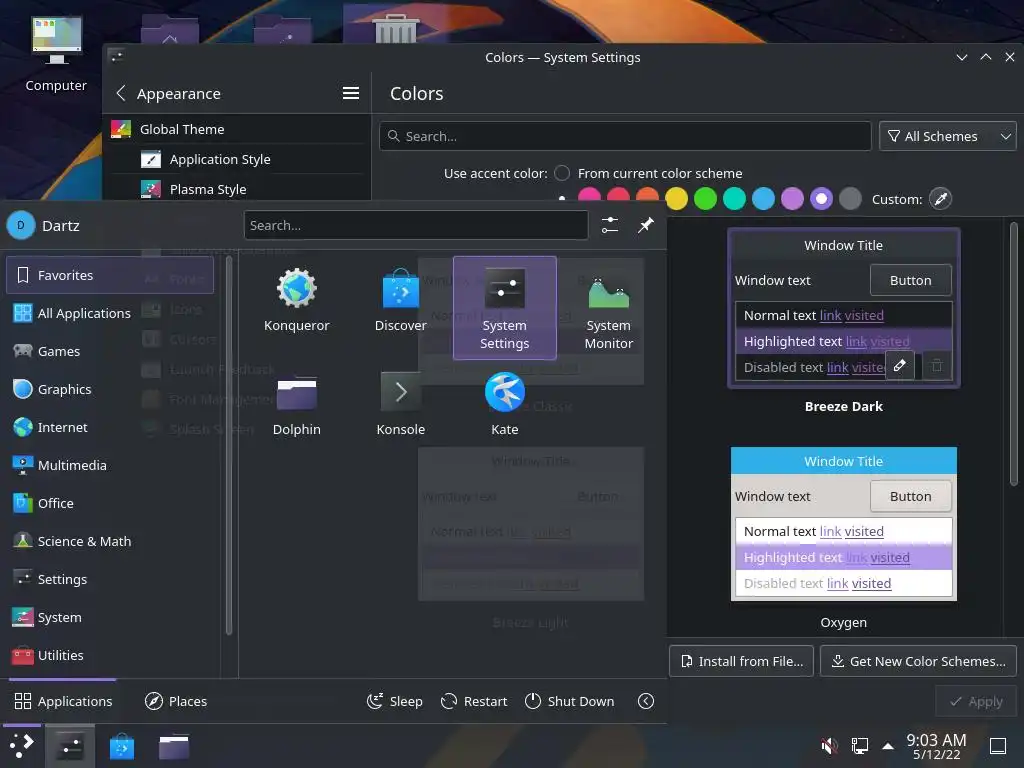Image resolution: width=1024 pixels, height=768 pixels.
Task: Choose teal accent color swatch
Action: click(x=734, y=199)
